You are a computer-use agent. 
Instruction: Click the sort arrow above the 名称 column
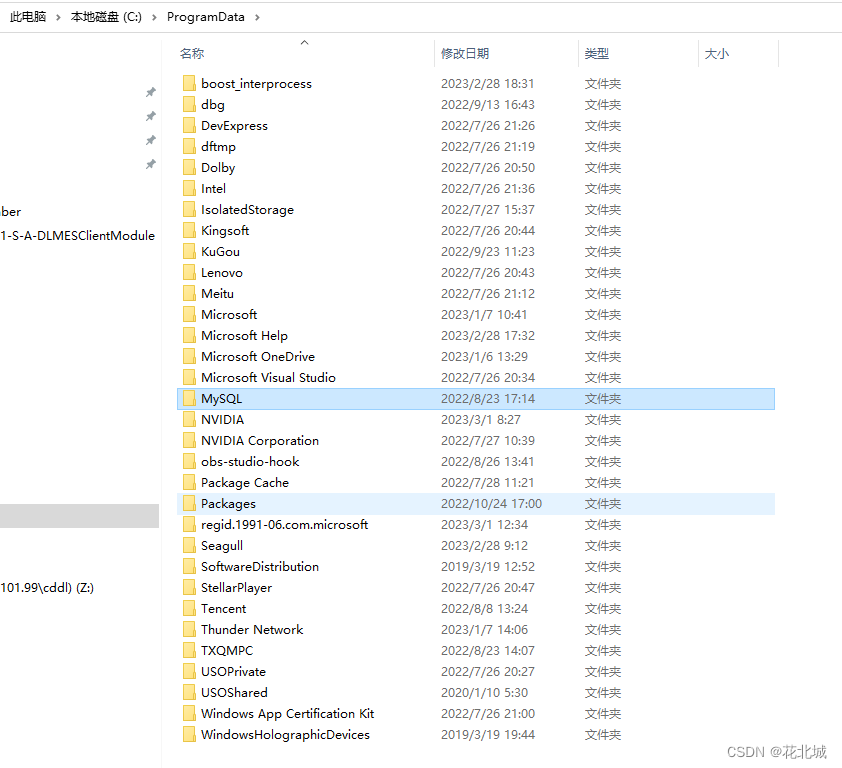click(x=304, y=42)
